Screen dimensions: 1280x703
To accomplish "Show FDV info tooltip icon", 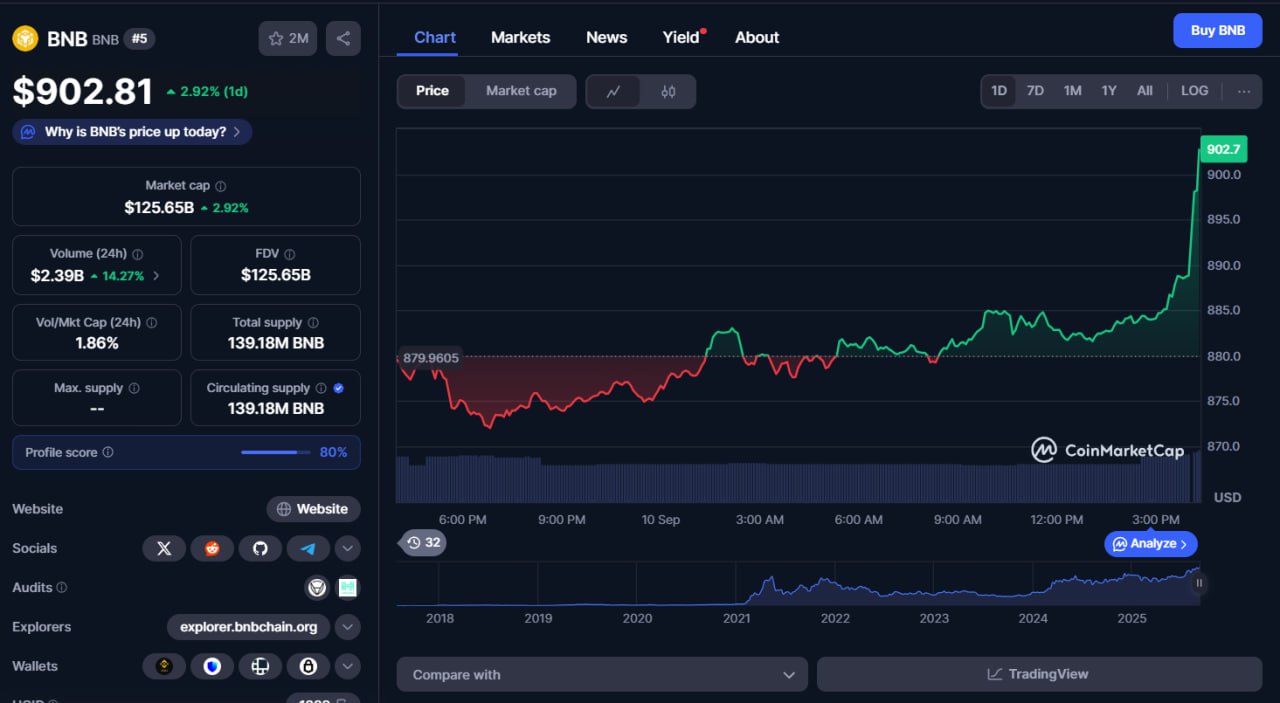I will click(x=290, y=254).
